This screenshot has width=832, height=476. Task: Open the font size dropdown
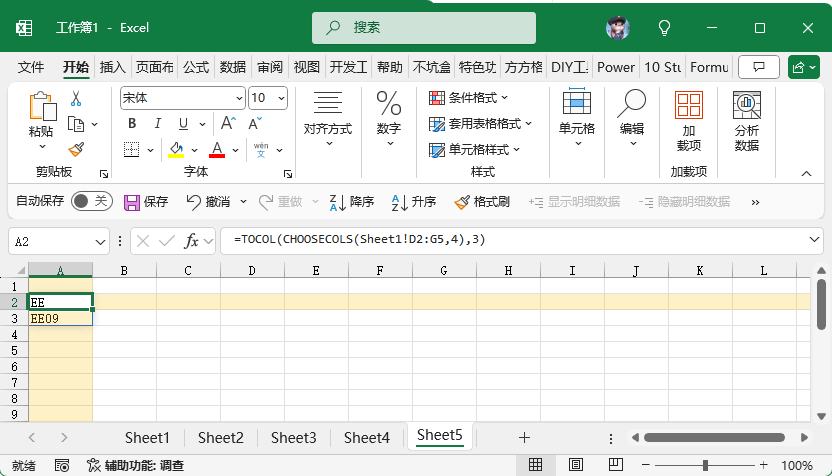(281, 98)
